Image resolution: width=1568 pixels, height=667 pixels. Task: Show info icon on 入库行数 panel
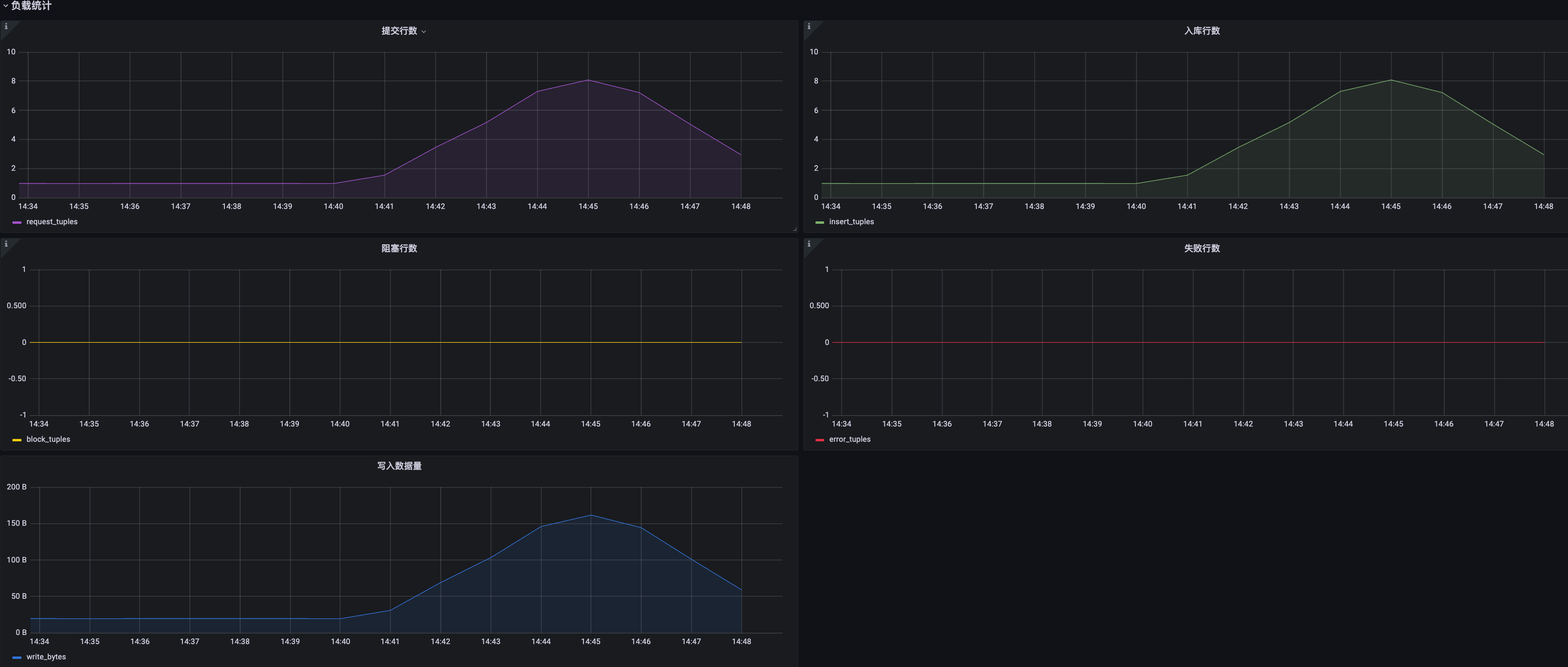[x=809, y=26]
